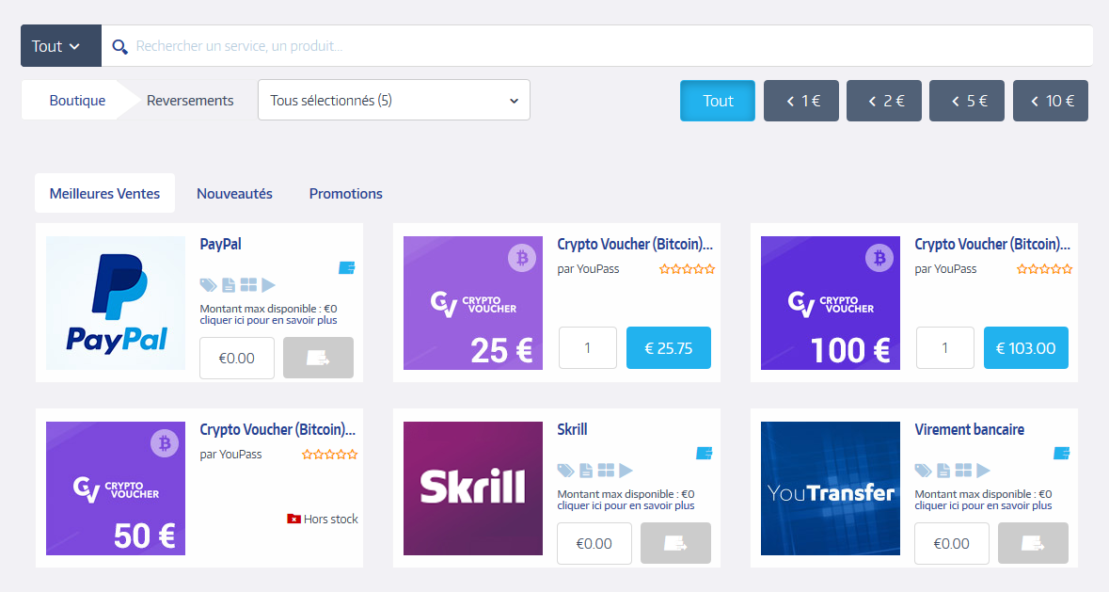Filter prices under 5 €
1109x592 pixels.
pos(967,101)
